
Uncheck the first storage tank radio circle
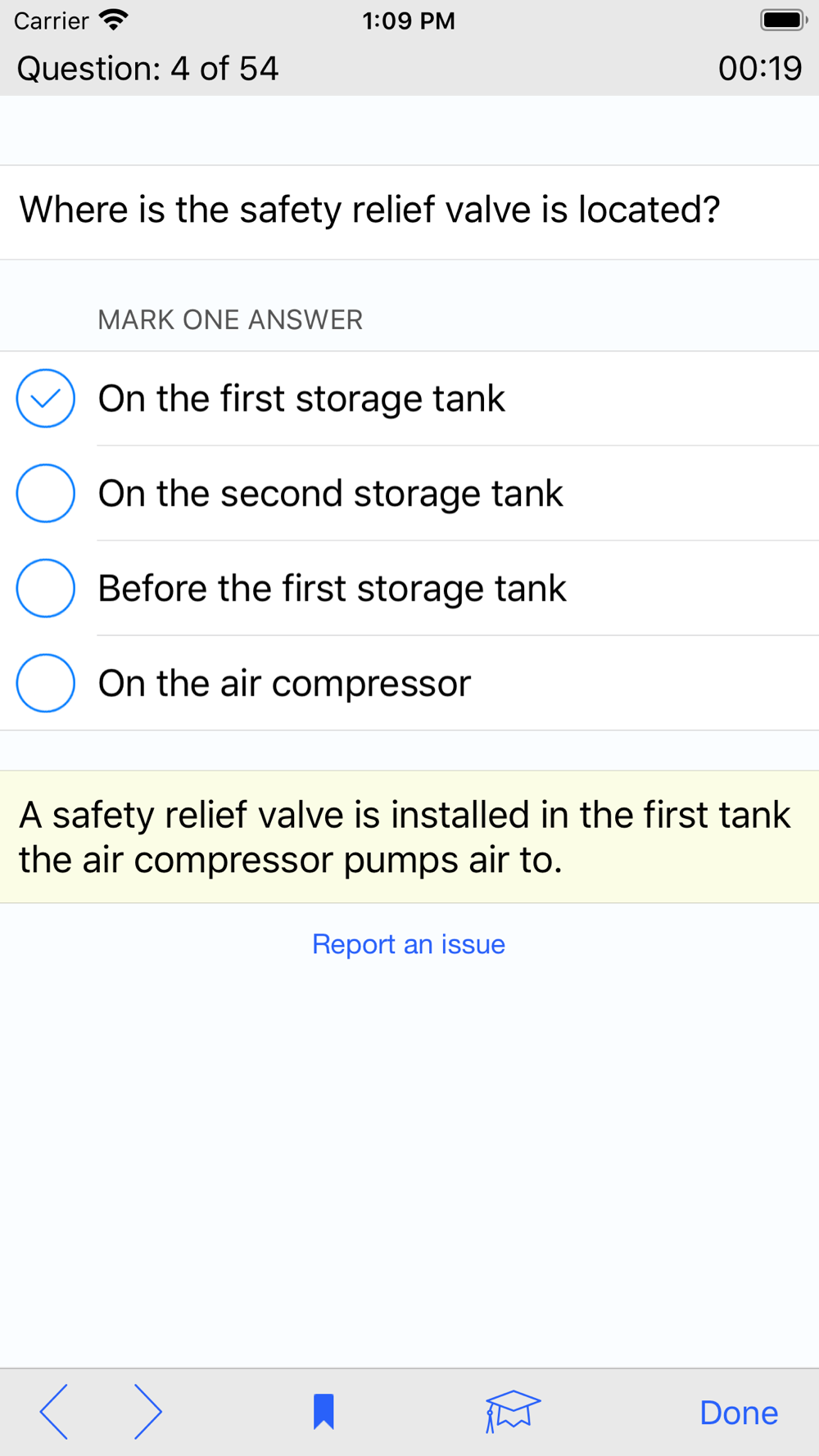tap(46, 399)
